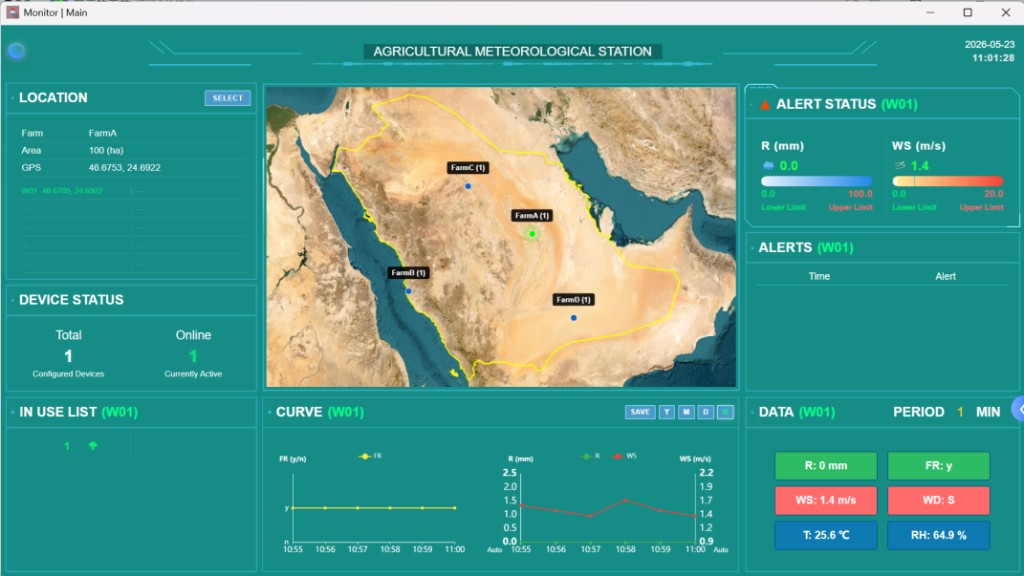Click the FarmA map marker dot

click(x=532, y=234)
